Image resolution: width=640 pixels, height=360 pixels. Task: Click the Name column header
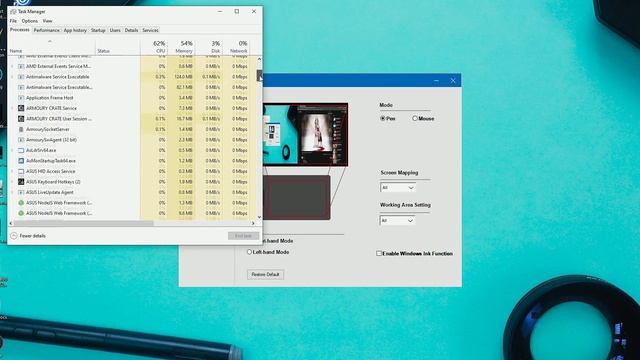pyautogui.click(x=52, y=47)
